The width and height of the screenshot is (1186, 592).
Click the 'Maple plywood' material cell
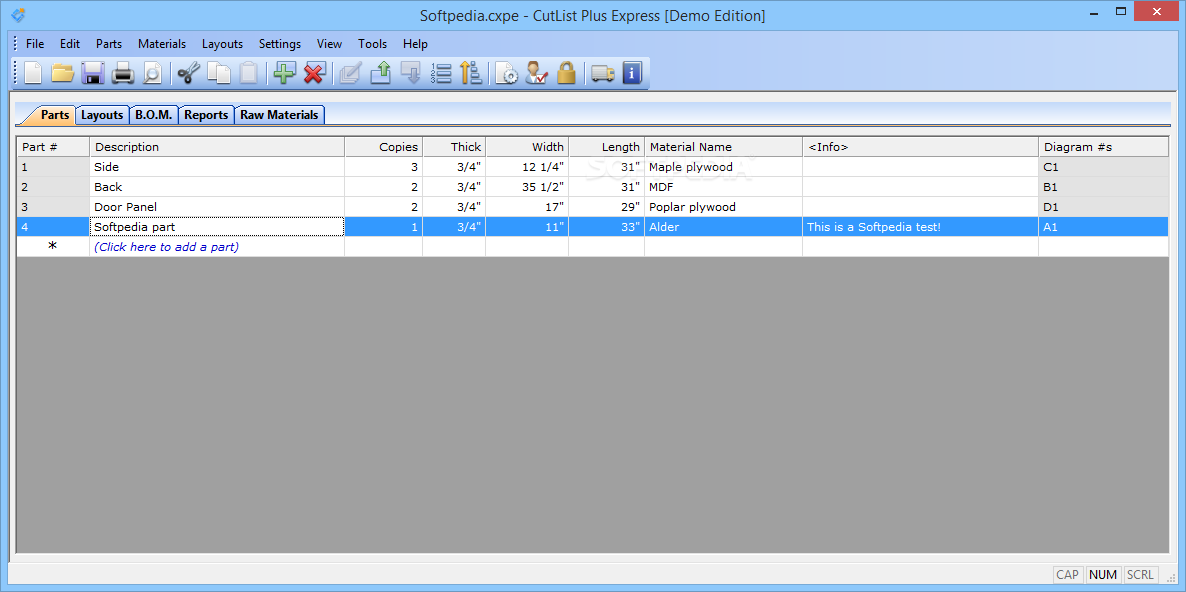pyautogui.click(x=723, y=167)
